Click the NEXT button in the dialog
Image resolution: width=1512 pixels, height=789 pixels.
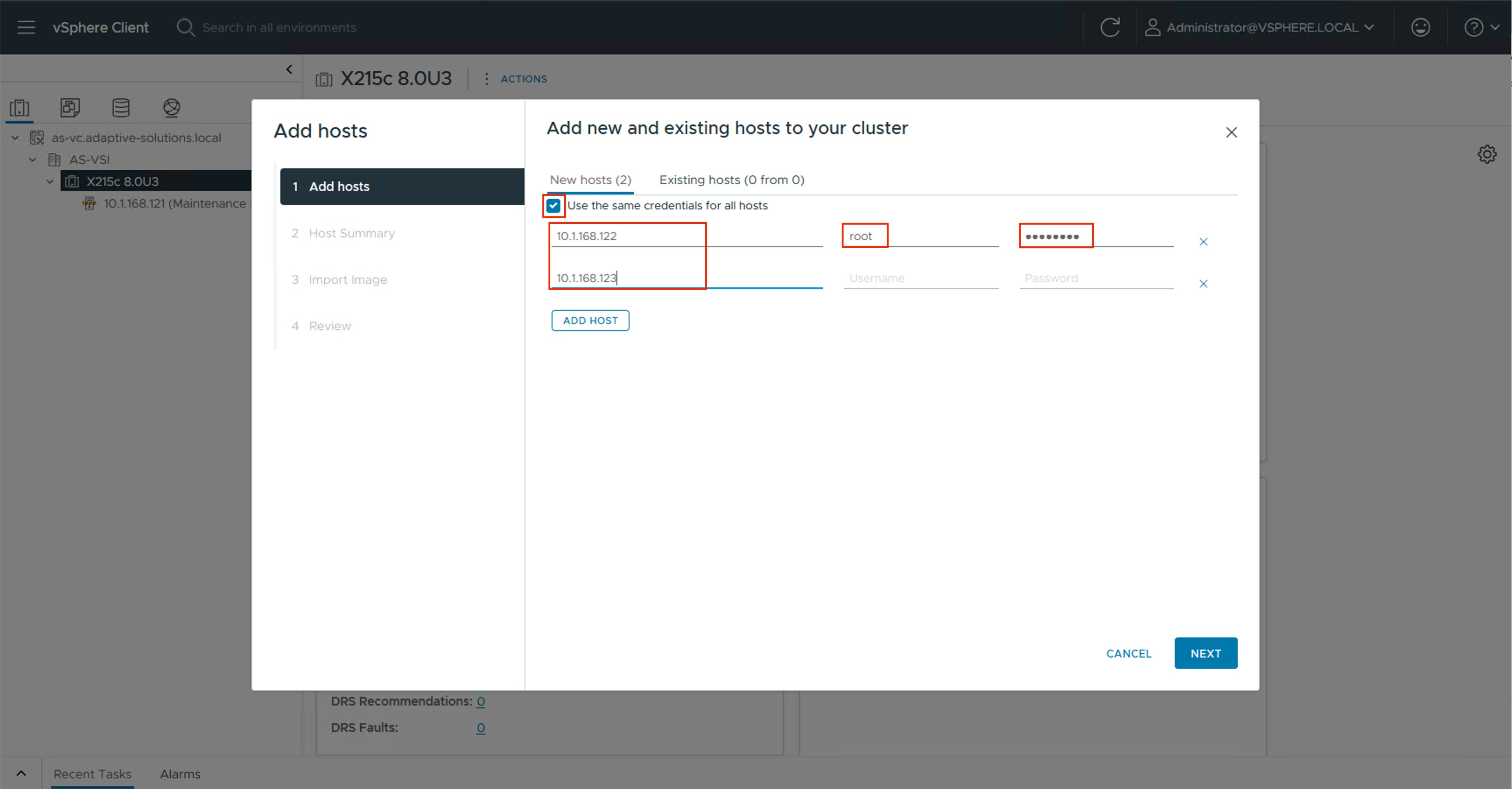[1206, 653]
